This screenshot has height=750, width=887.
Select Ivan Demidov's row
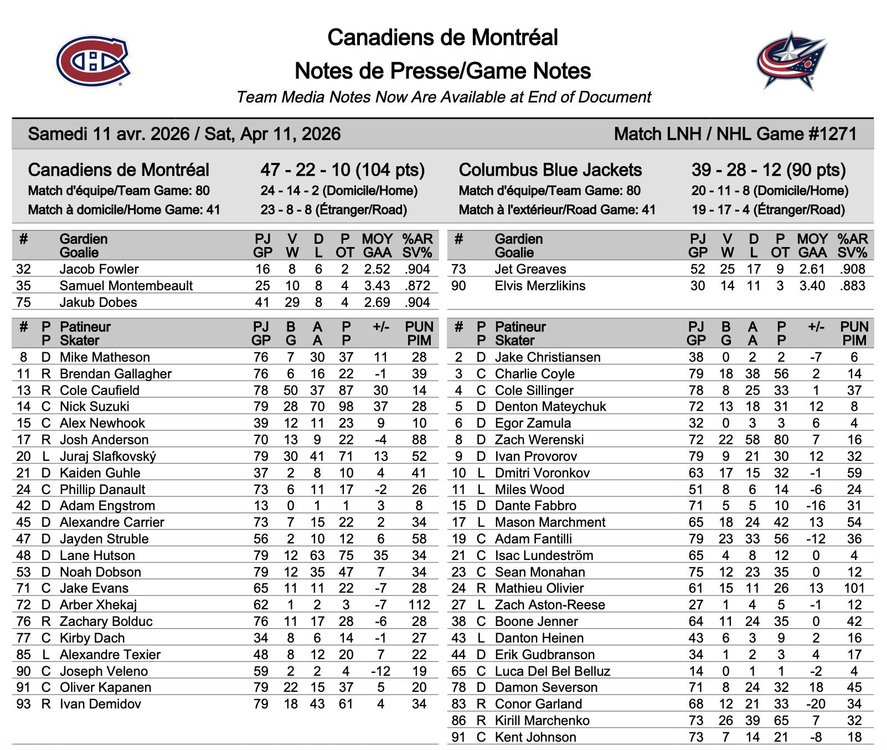coord(225,704)
